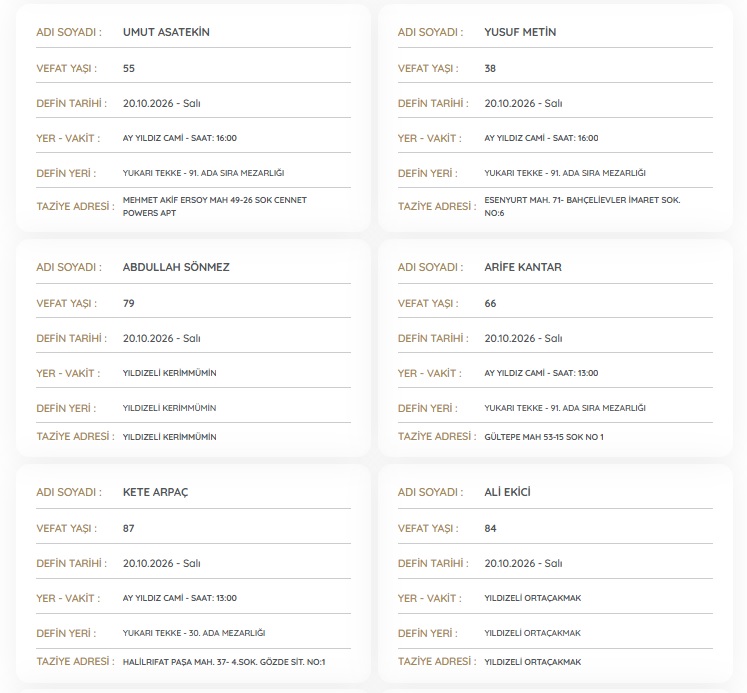Click TAZİYE ADRESİ value YILDIZELİ KERİMMÜMİN
747x693 pixels.
click(x=169, y=437)
